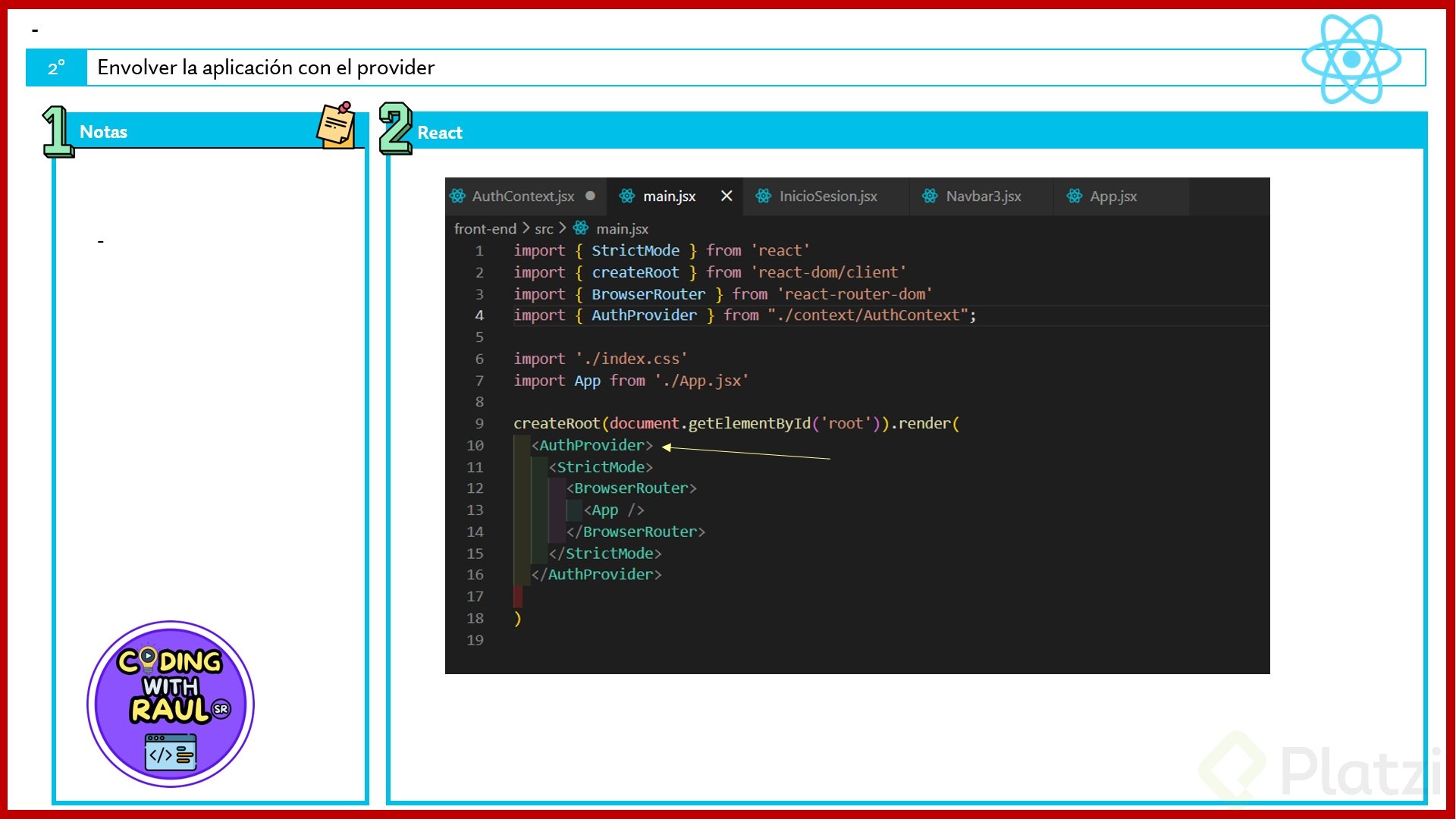The width and height of the screenshot is (1456, 819).
Task: Click line number 10 in the gutter
Action: pyautogui.click(x=475, y=446)
